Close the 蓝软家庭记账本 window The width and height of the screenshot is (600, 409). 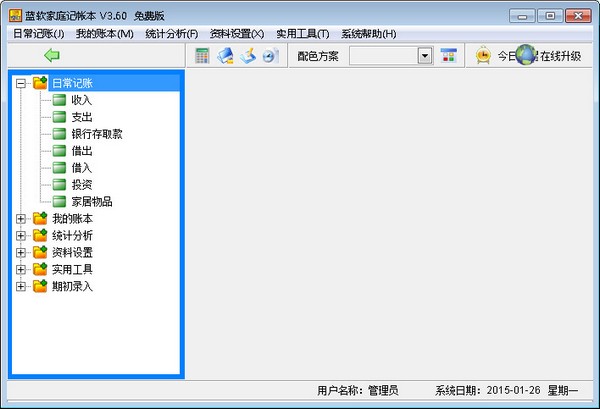click(x=578, y=16)
